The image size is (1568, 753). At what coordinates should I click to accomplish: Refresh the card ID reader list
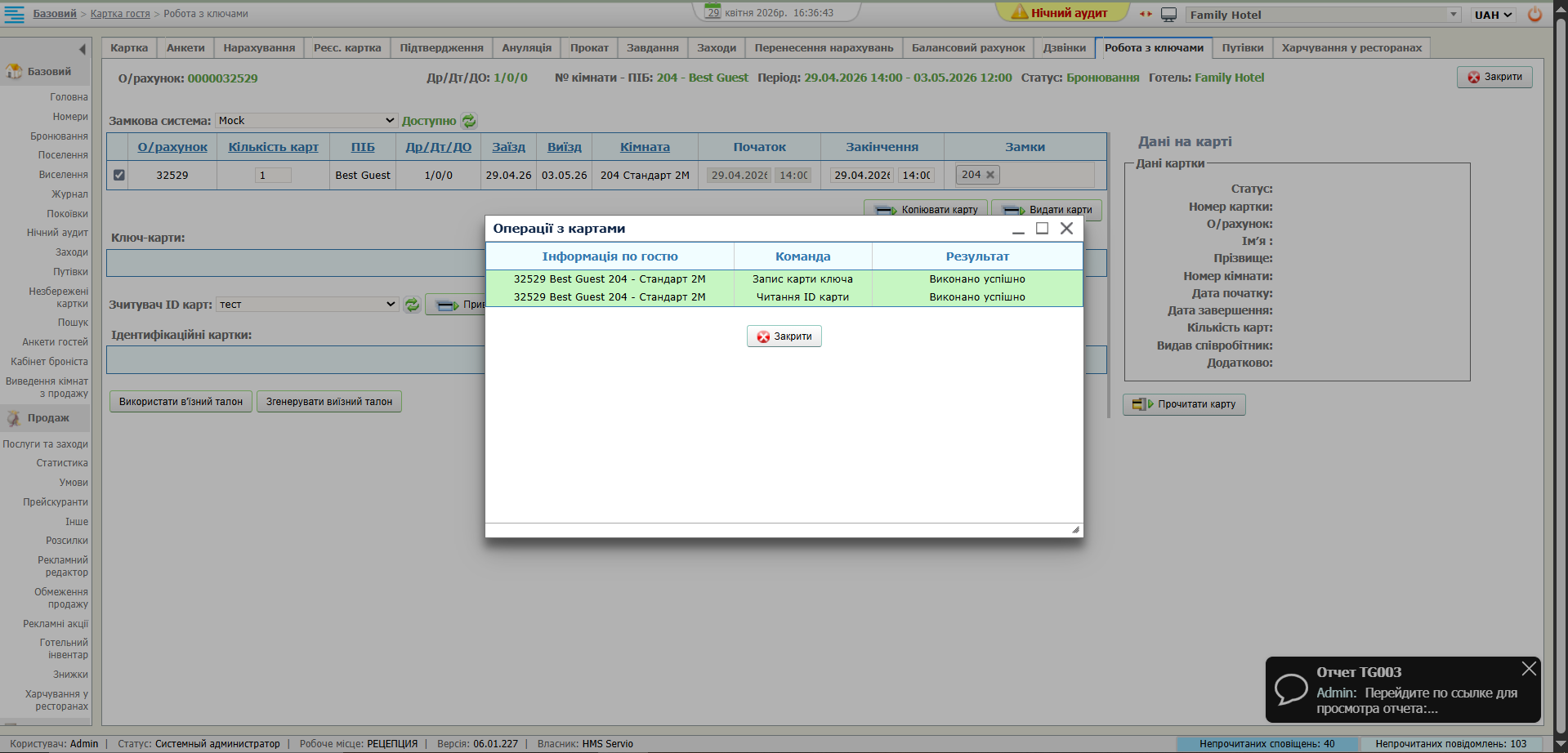[x=413, y=305]
